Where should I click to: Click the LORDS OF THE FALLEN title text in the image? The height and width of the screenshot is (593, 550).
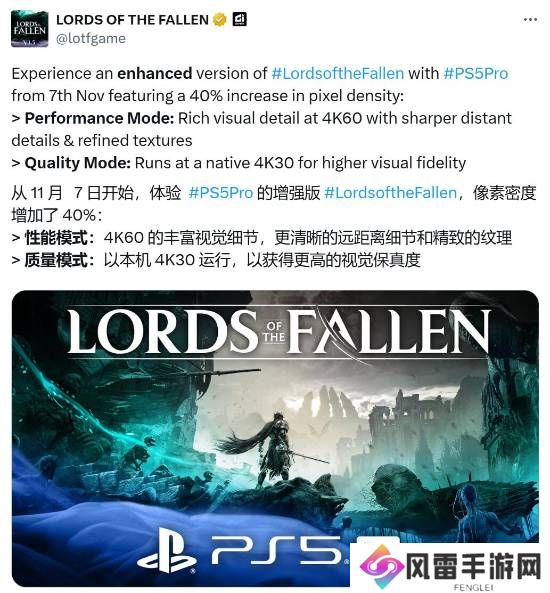pos(279,332)
